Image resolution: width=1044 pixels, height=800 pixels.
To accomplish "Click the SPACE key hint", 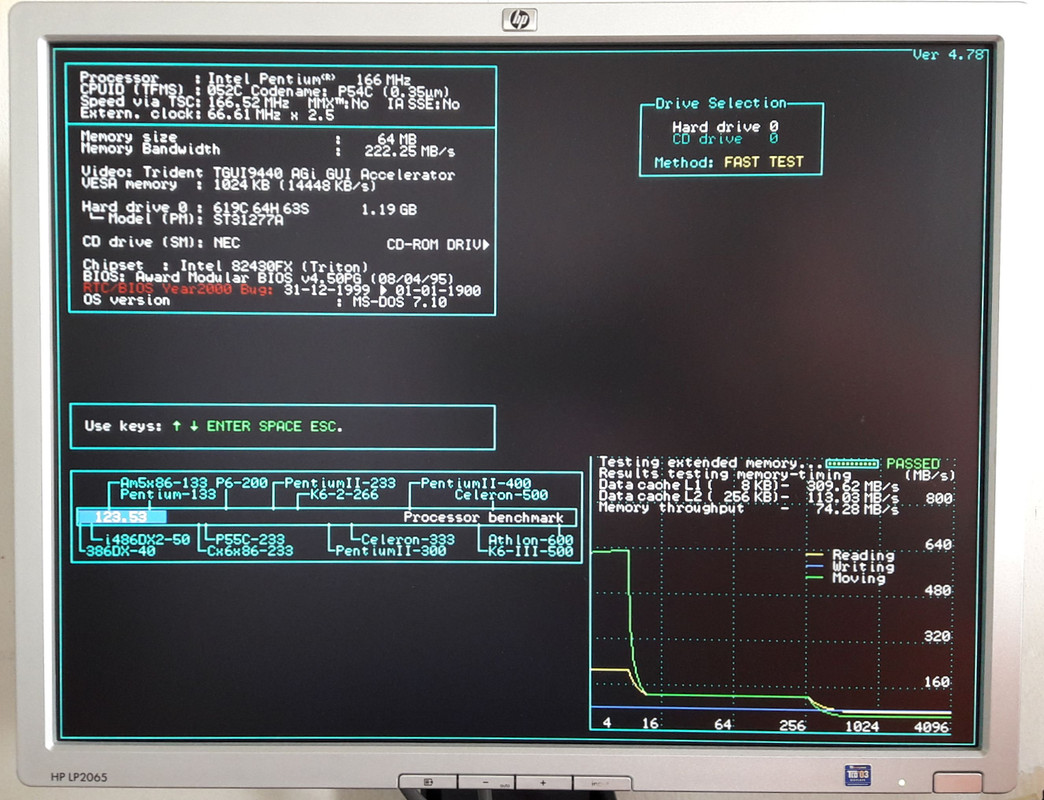I will pos(280,426).
